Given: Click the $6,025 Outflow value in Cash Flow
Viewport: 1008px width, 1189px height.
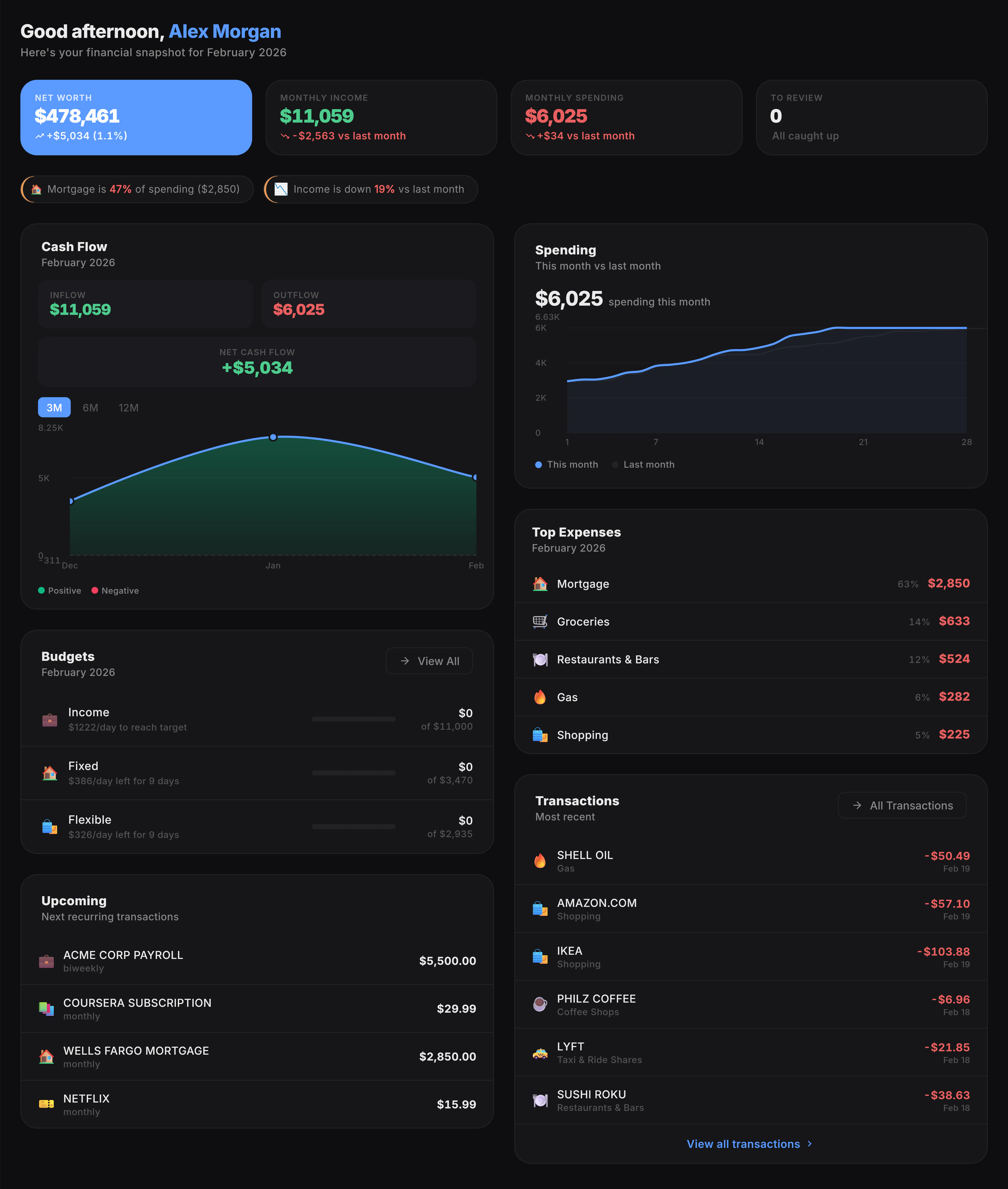Looking at the screenshot, I should 299,310.
